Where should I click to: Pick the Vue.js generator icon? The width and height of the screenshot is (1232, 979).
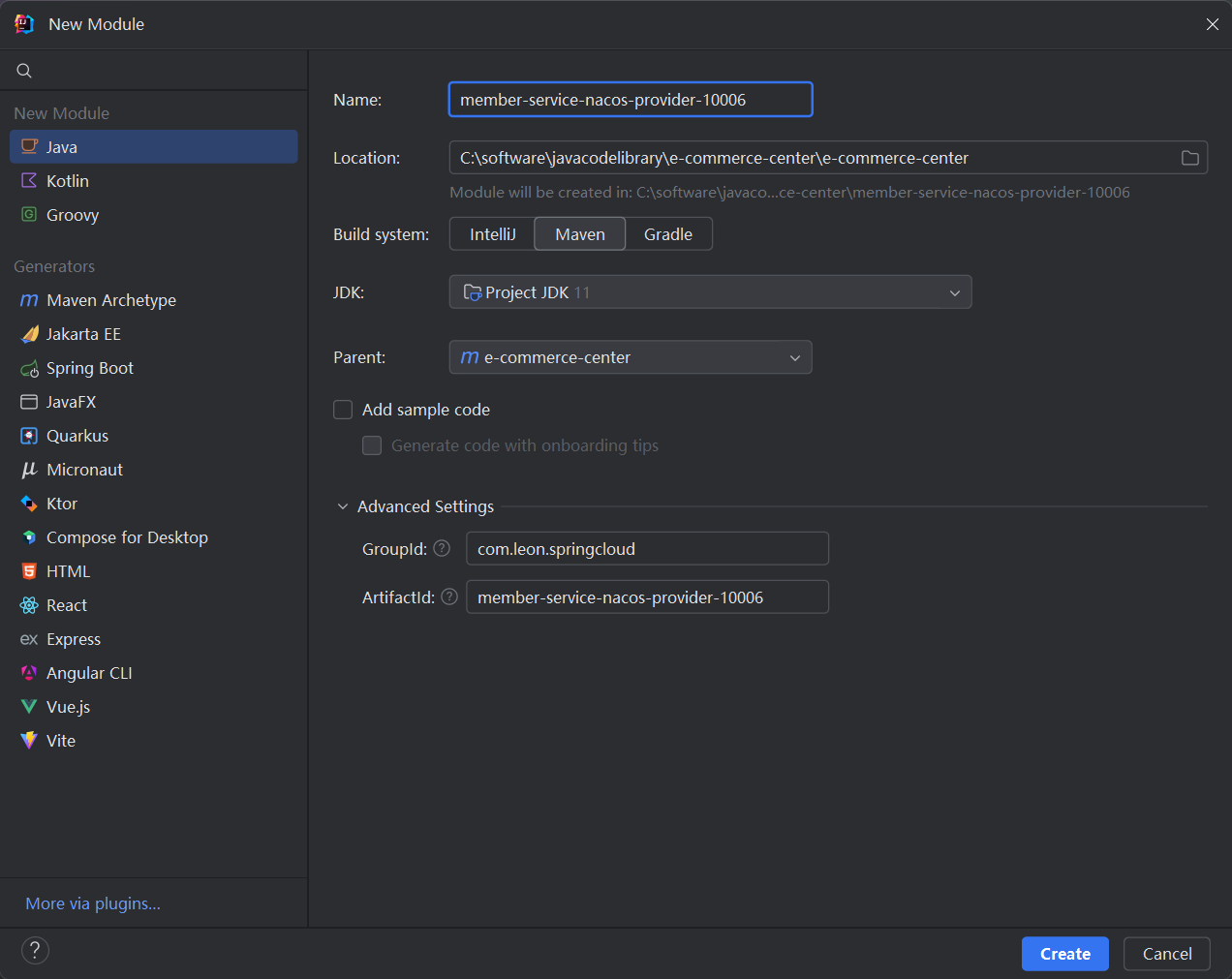[x=29, y=707]
